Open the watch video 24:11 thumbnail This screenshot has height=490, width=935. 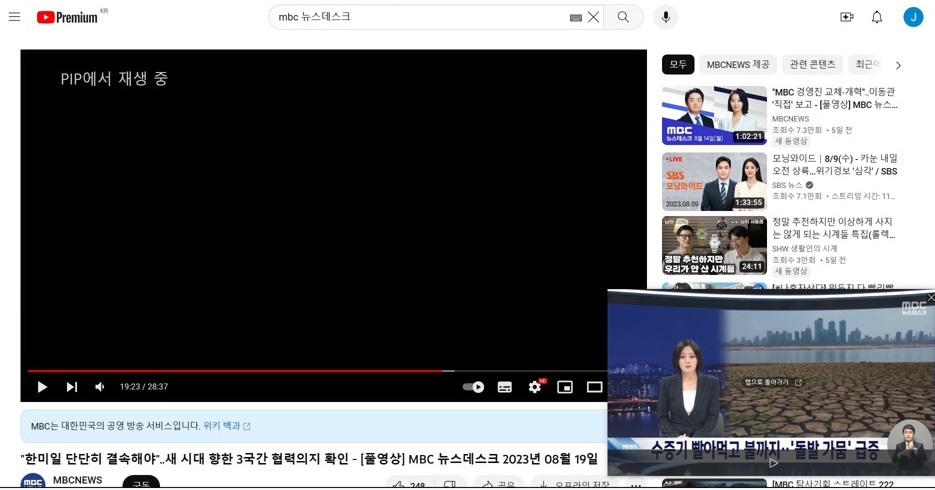pos(714,246)
